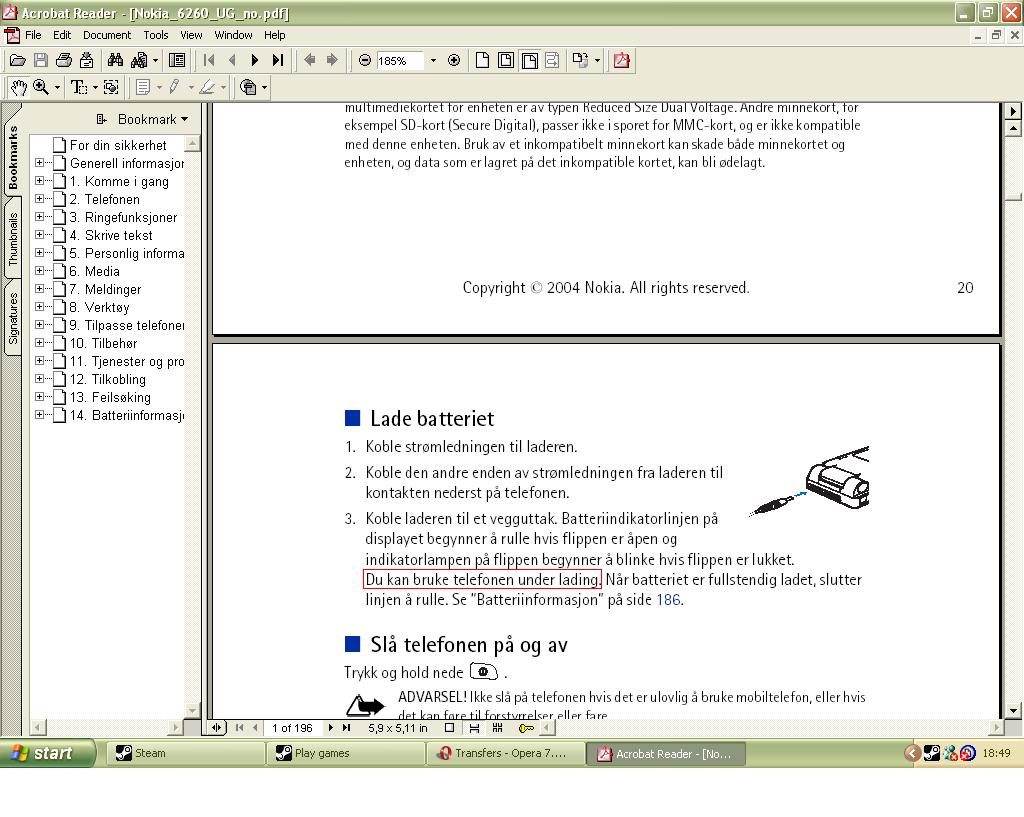Open the Tools menu
1024x817 pixels.
point(155,35)
